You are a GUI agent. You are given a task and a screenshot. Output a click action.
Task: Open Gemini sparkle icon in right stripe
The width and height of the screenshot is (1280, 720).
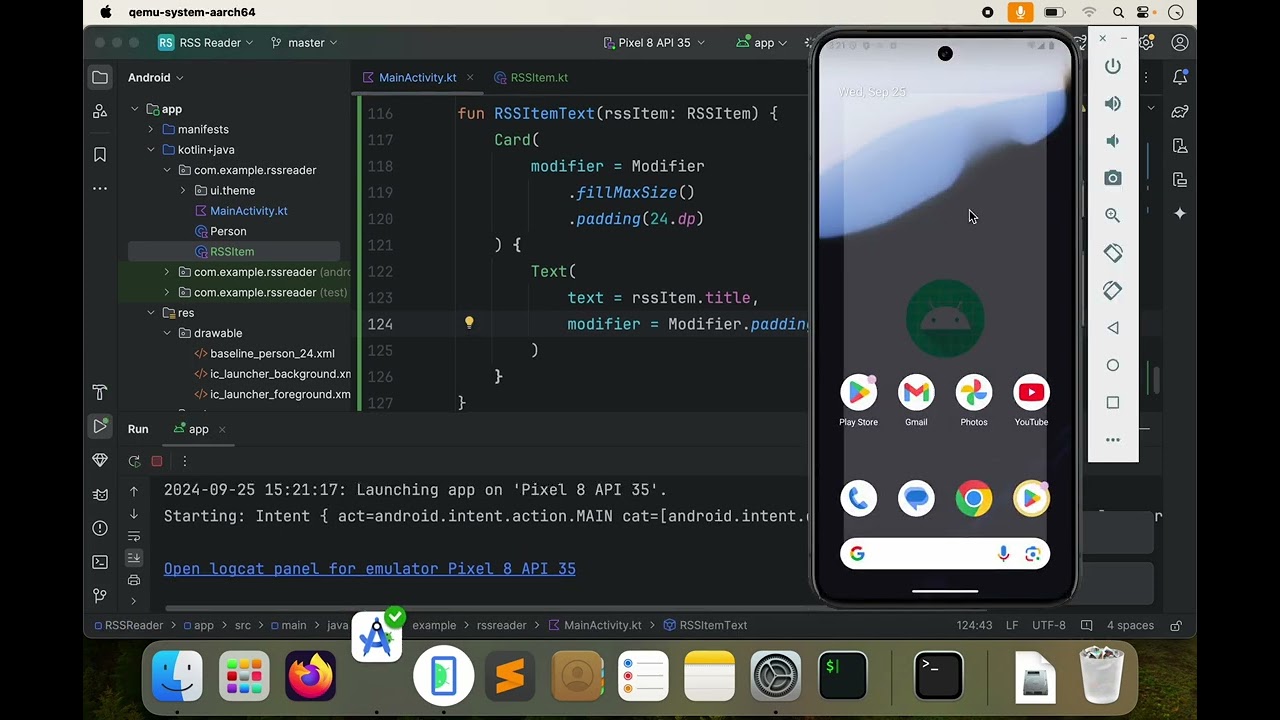tap(1180, 213)
